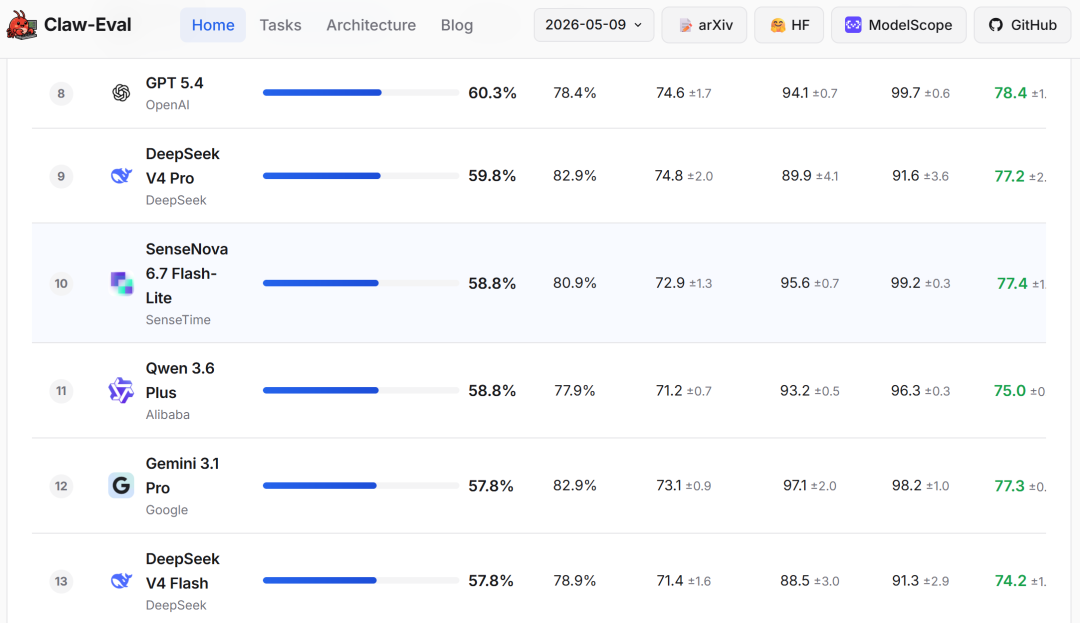Click the 99.2 ±0.3 cell
This screenshot has height=623, width=1080.
(920, 283)
